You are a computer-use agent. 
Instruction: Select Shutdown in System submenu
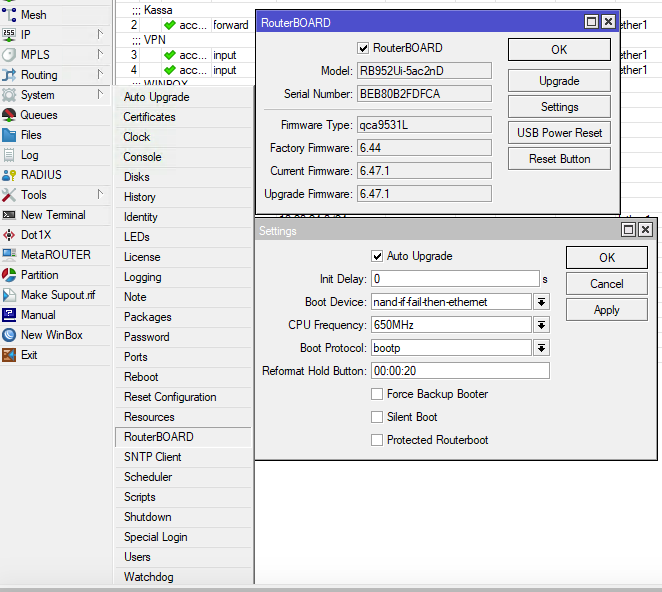183,517
